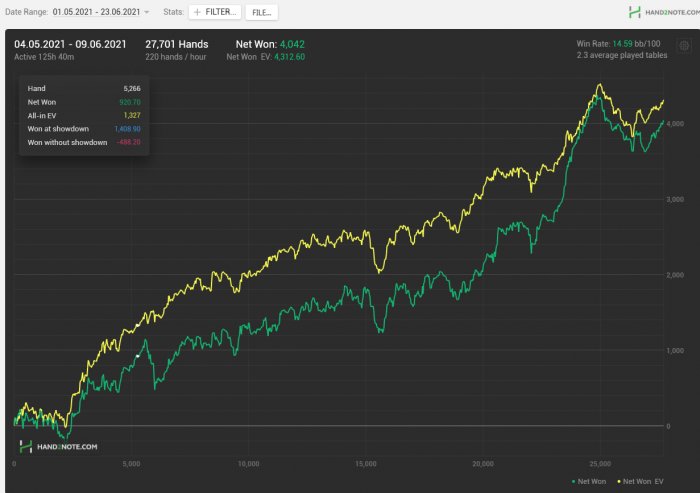Click the date range arrow next to 23.06.2021
Viewport: 700px width, 493px height.
click(147, 12)
